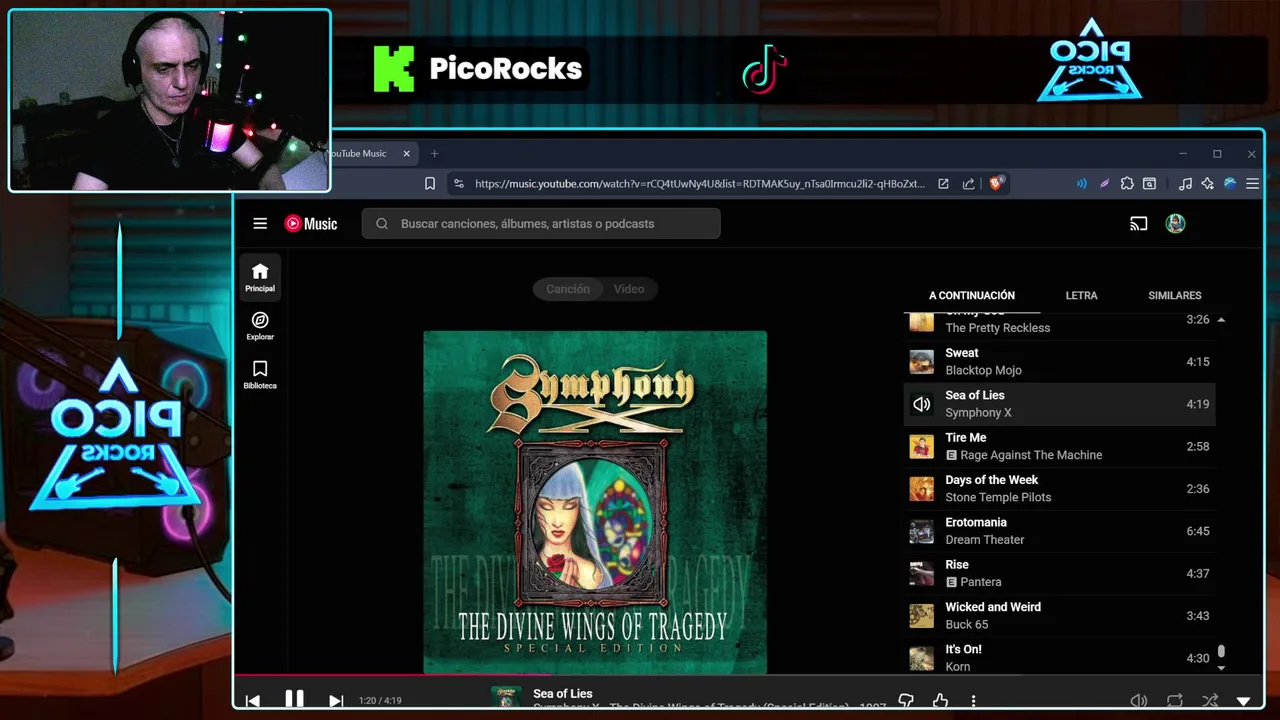1280x720 pixels.
Task: Click the browser address bar URL
Action: pyautogui.click(x=699, y=184)
